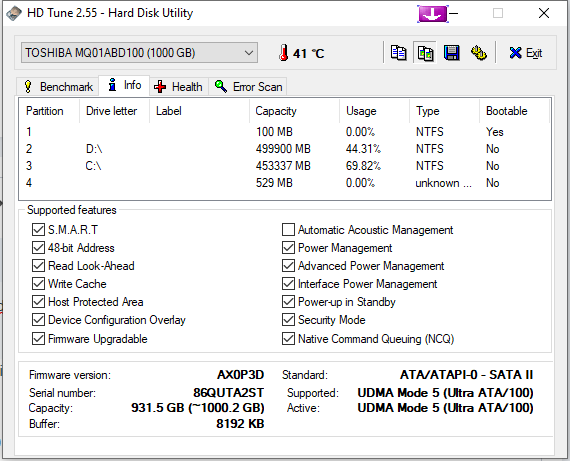Toggle the Automatic Acoustic Management checkbox
Image resolution: width=570 pixels, height=461 pixels.
point(288,230)
